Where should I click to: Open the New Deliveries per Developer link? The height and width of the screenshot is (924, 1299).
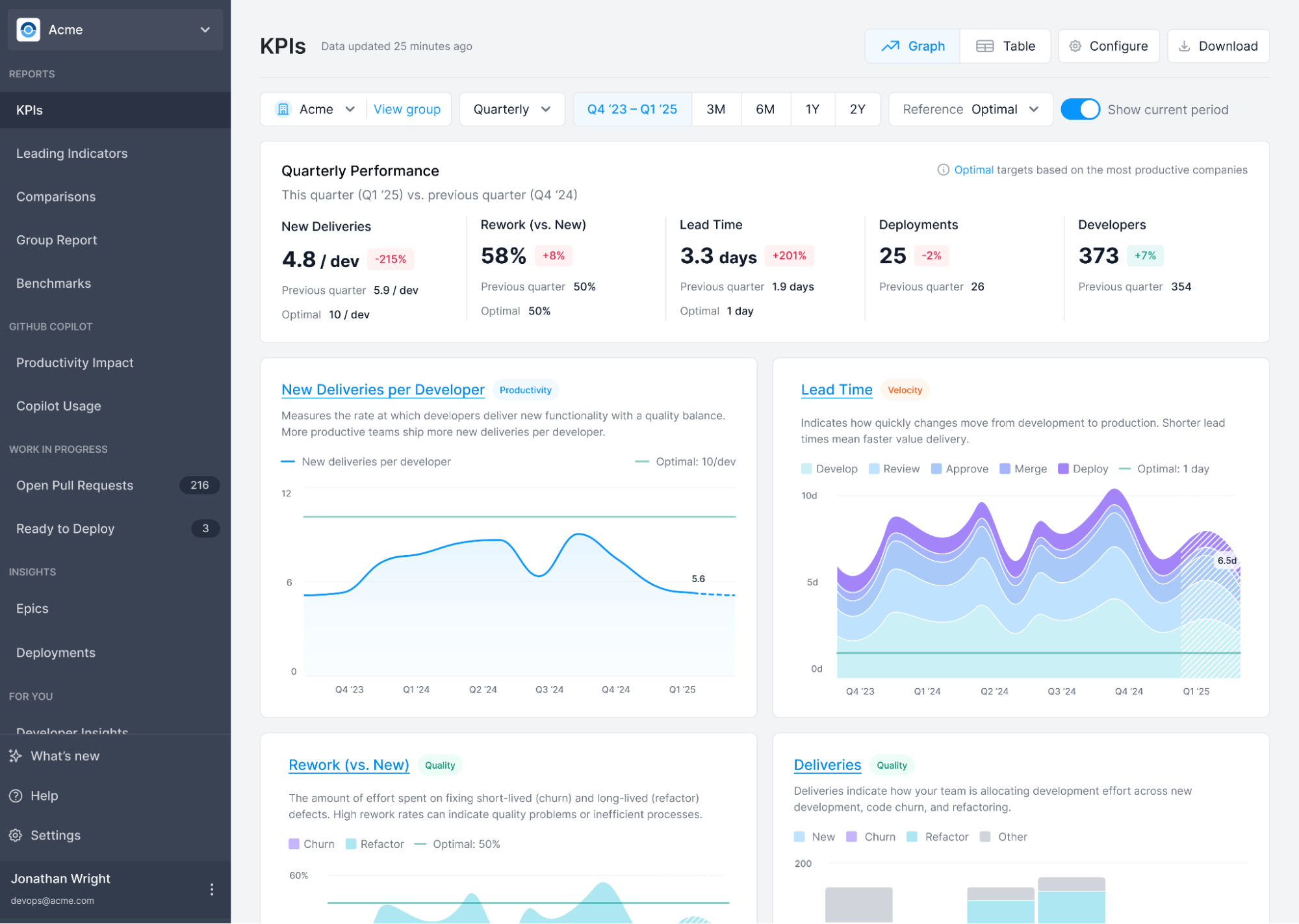pos(382,390)
